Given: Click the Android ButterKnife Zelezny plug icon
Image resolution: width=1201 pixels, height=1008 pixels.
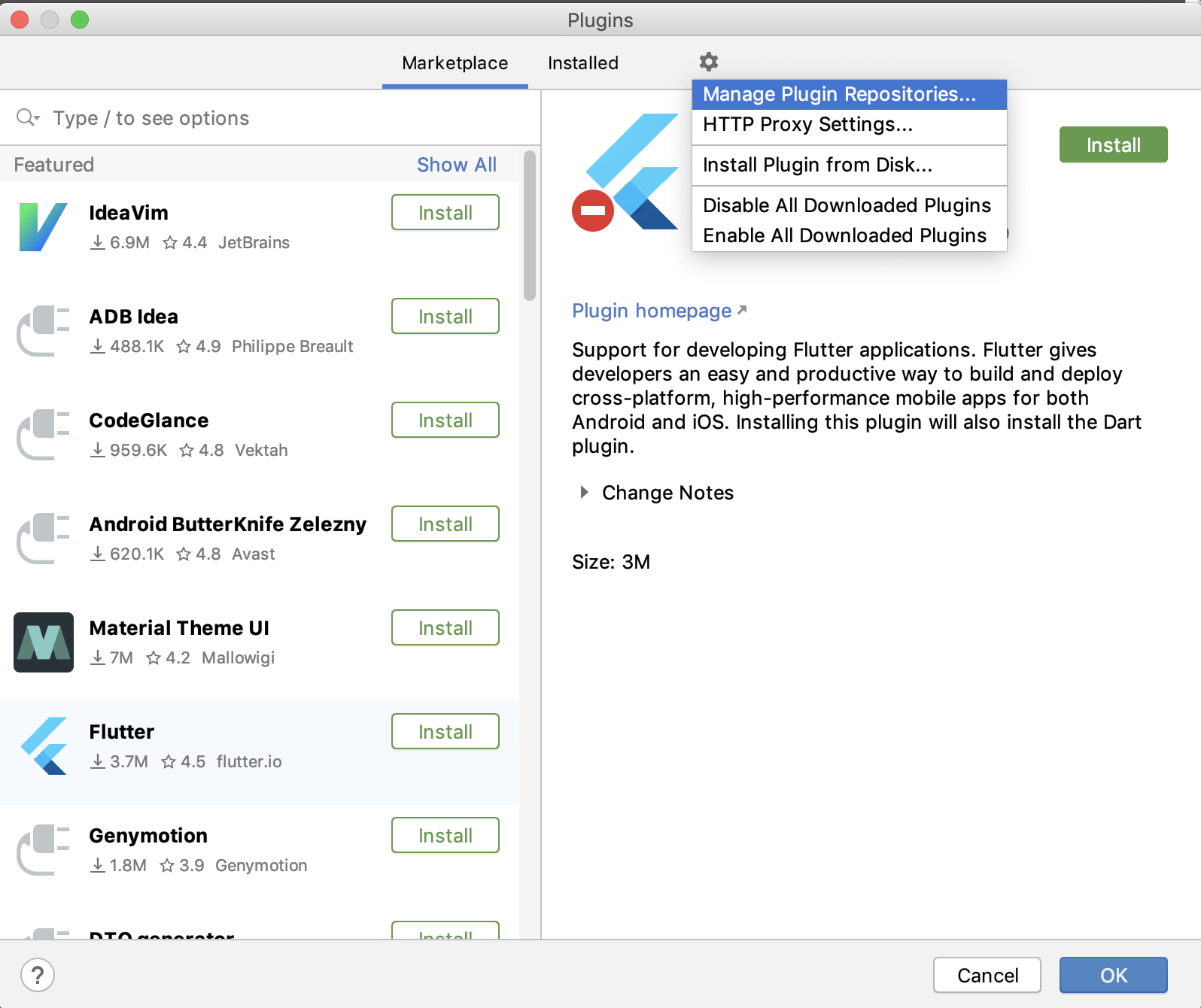Looking at the screenshot, I should point(44,539).
